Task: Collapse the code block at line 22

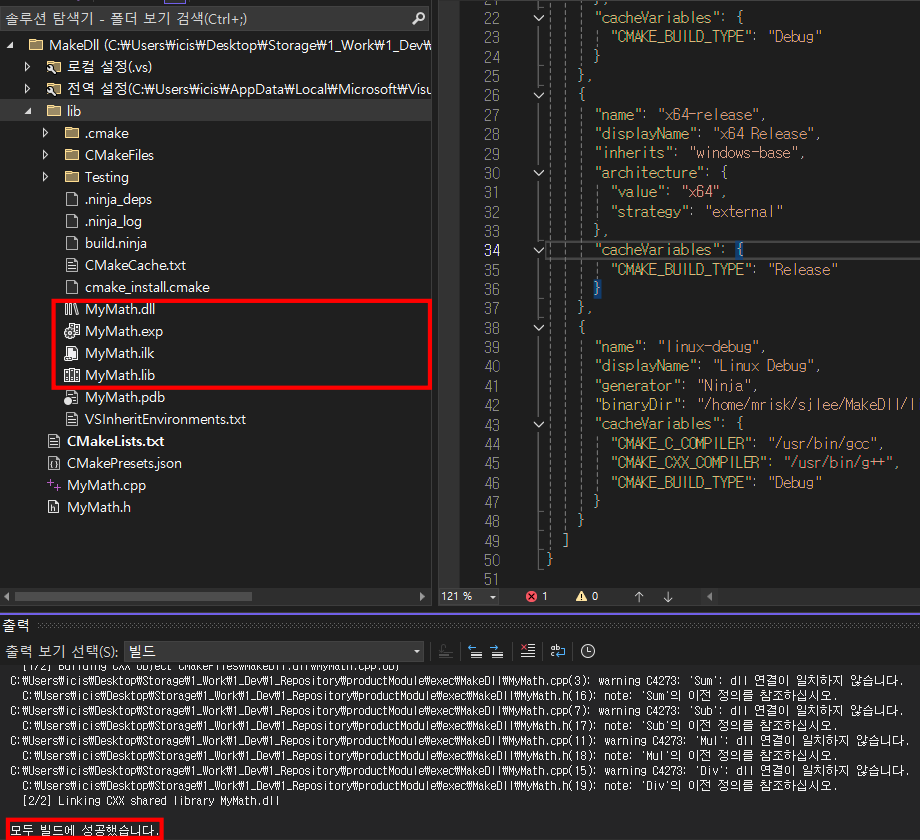Action: pyautogui.click(x=539, y=18)
